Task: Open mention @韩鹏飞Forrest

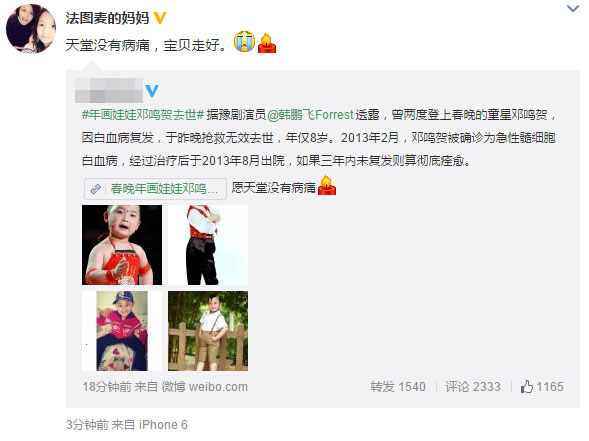Action: [x=310, y=115]
